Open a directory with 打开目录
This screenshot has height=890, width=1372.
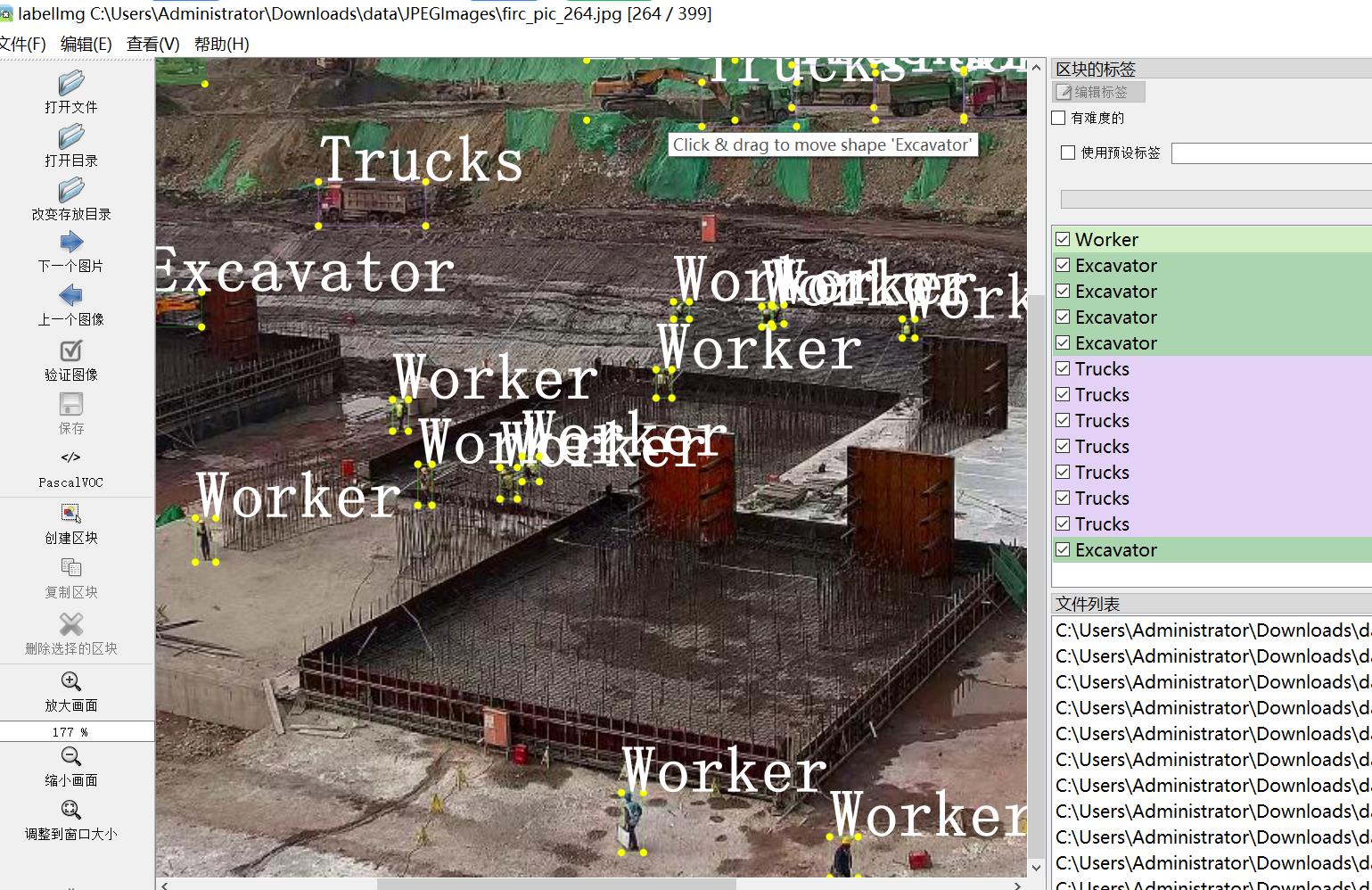(x=71, y=137)
